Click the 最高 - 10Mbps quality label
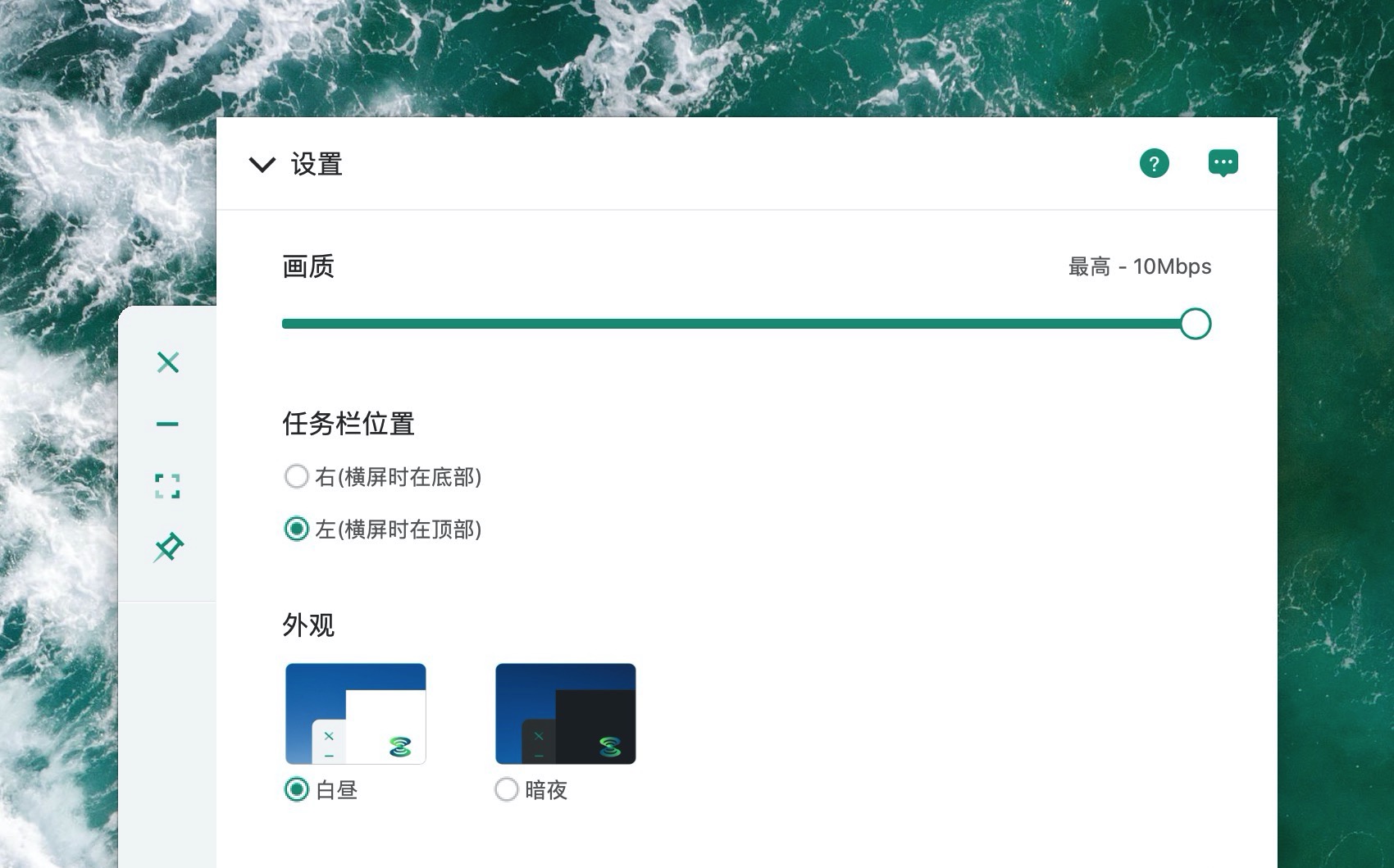Image resolution: width=1394 pixels, height=868 pixels. tap(1140, 266)
